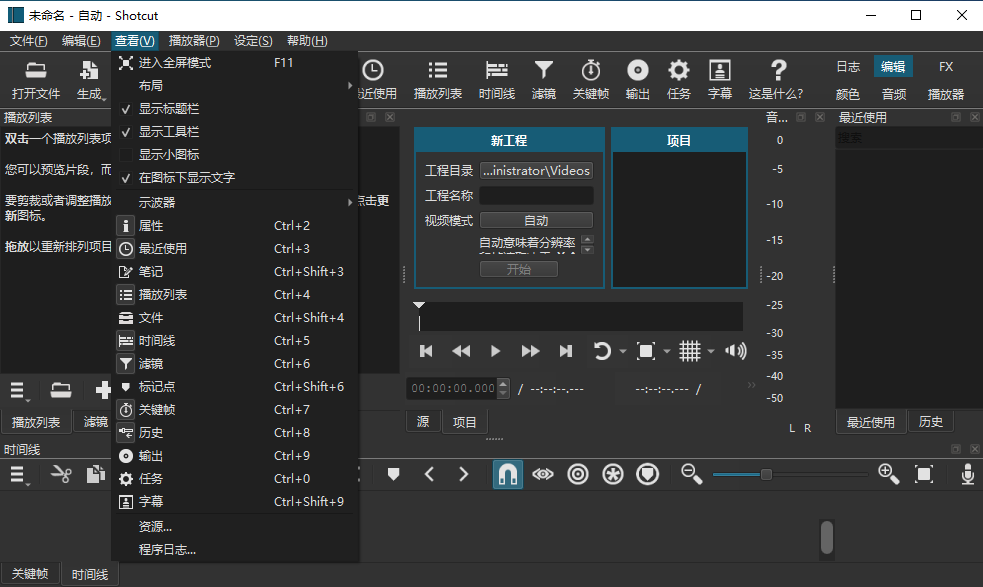The height and width of the screenshot is (587, 983).
Task: Select 进入全屏模式 from the View menu
Action: coord(235,63)
